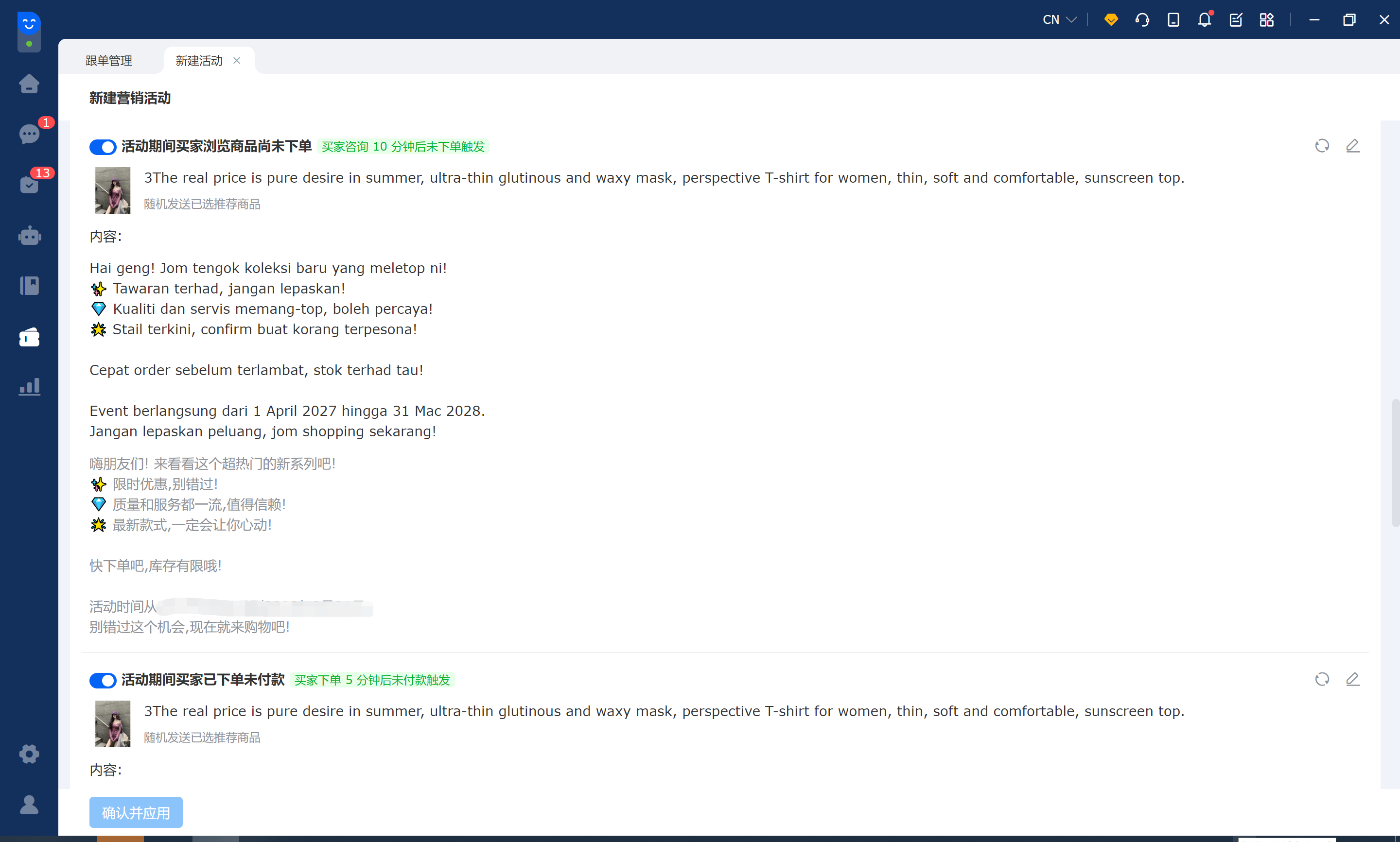
Task: Open the notifications bell
Action: point(1204,20)
